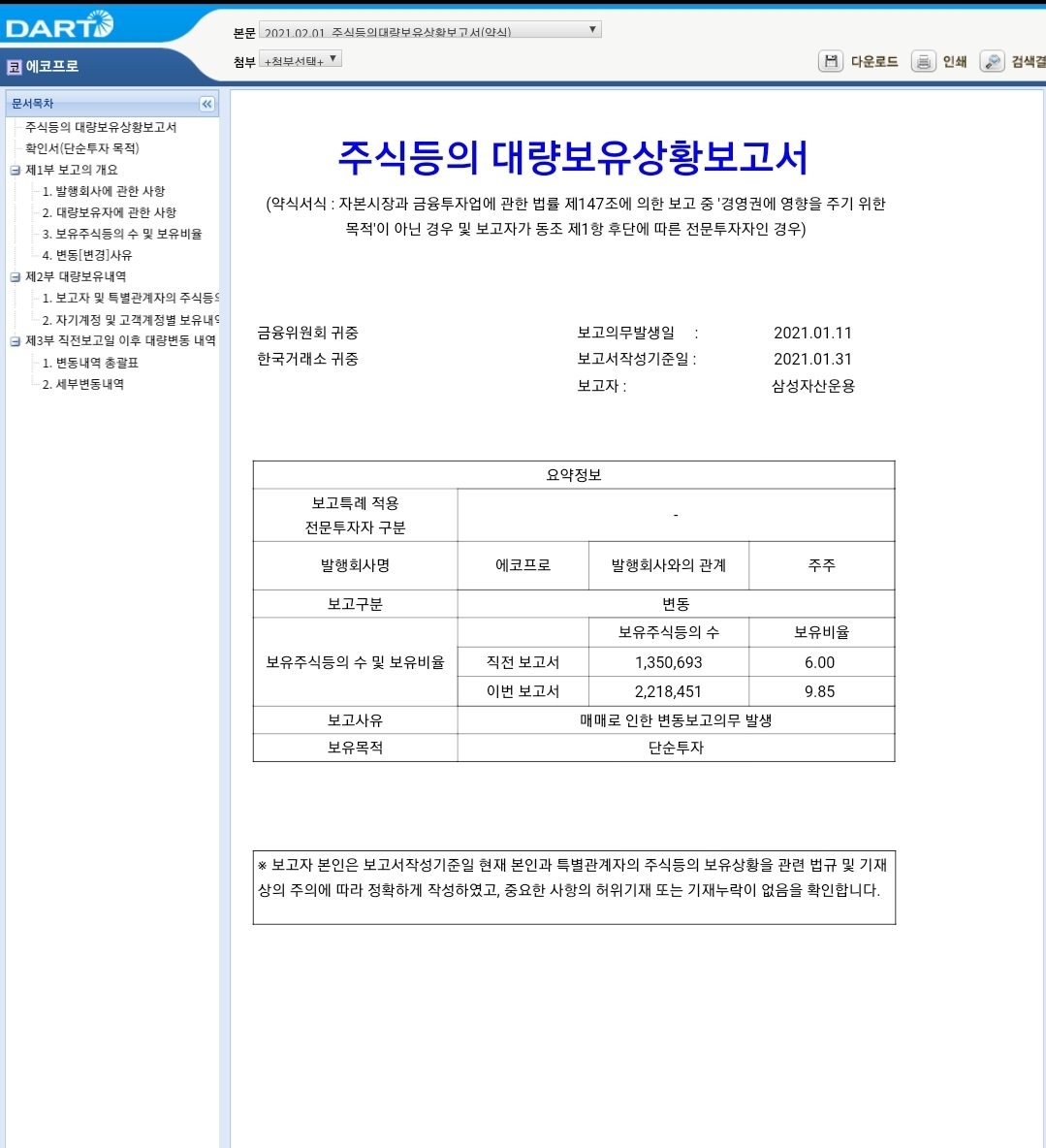Open 확인서(단순투자 목적) in contents
Image resolution: width=1046 pixels, height=1148 pixels.
[82, 148]
